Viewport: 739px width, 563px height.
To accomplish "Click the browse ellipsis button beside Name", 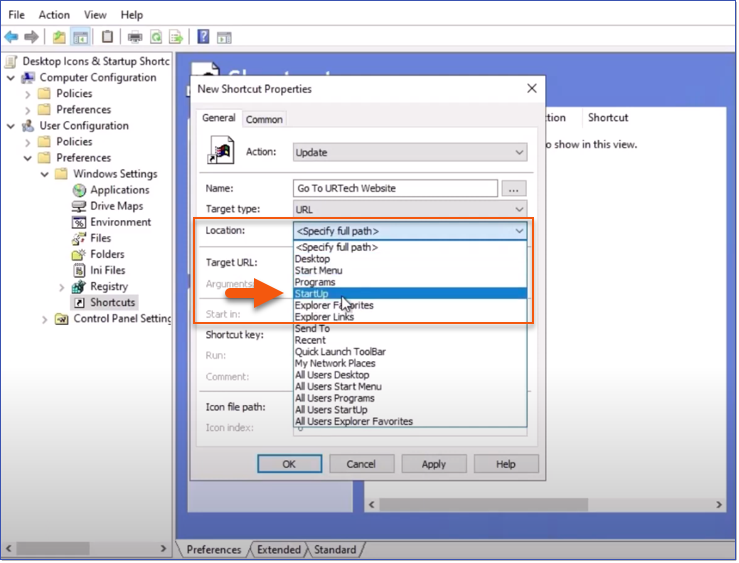I will pos(514,188).
